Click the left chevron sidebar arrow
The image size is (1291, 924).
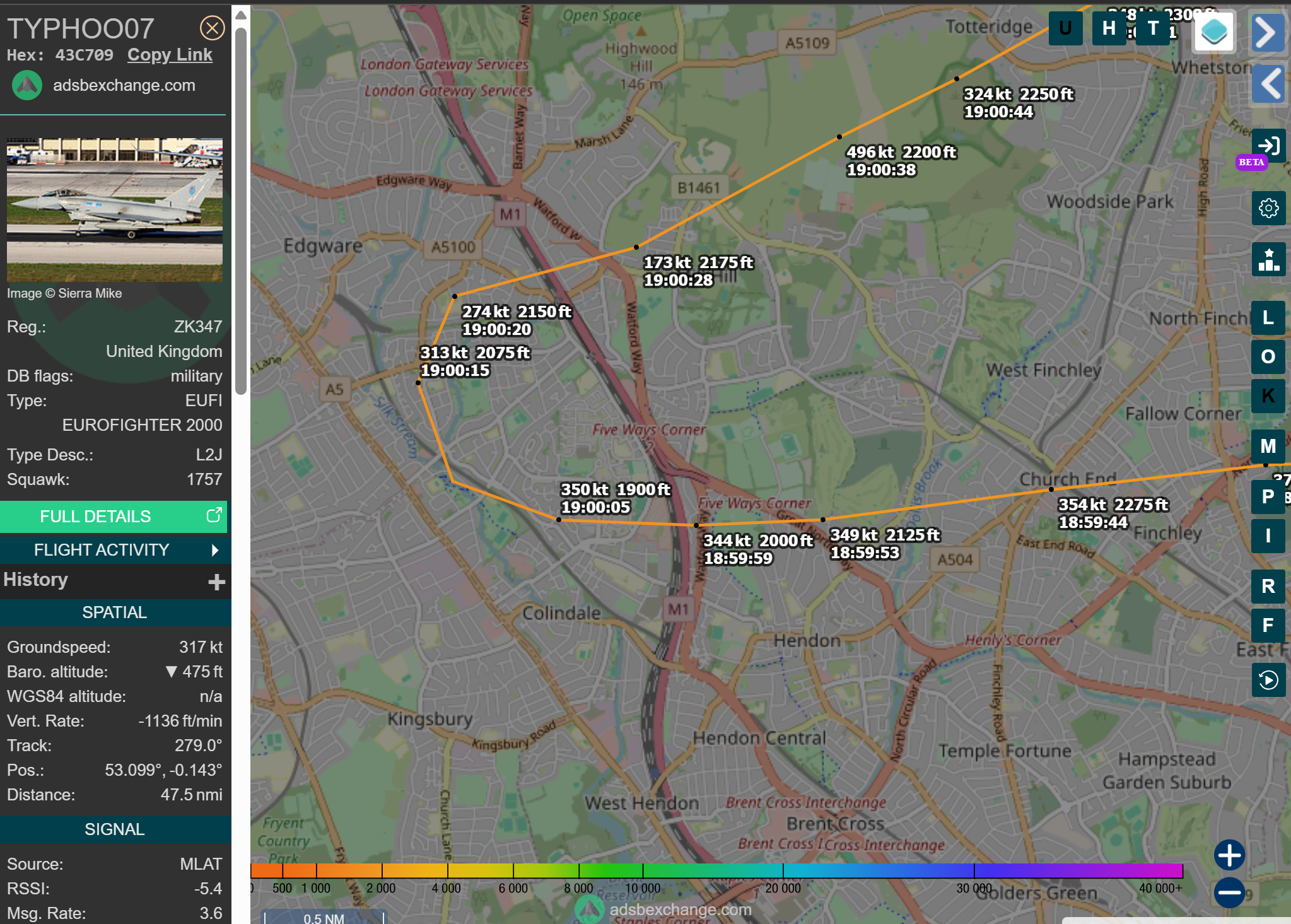pos(1268,83)
